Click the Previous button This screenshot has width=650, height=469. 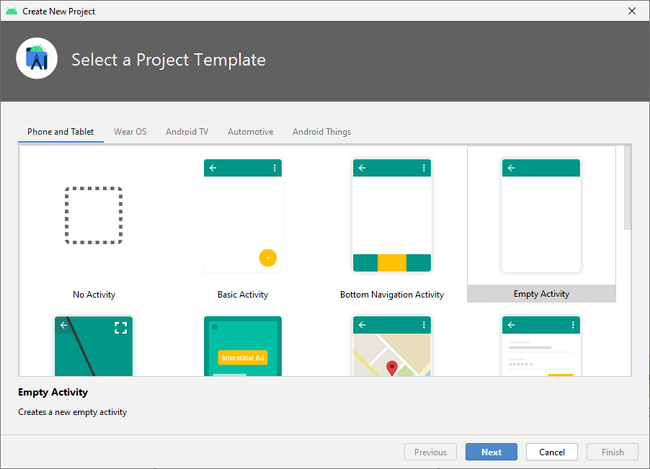[431, 452]
